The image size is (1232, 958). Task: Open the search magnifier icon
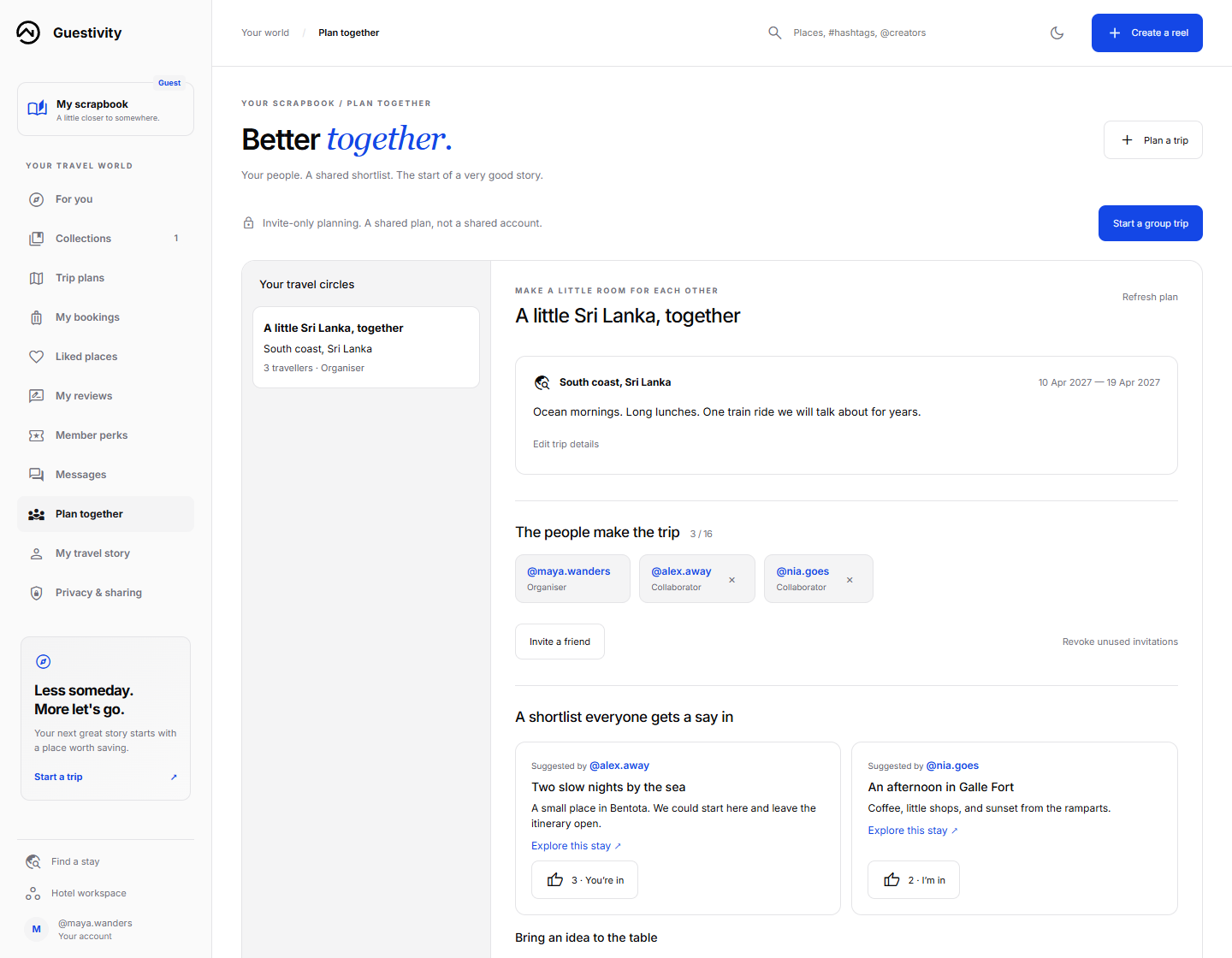pos(775,33)
